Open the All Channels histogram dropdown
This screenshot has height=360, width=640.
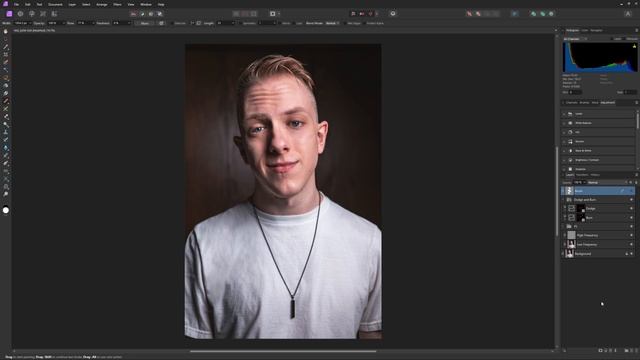(576, 39)
